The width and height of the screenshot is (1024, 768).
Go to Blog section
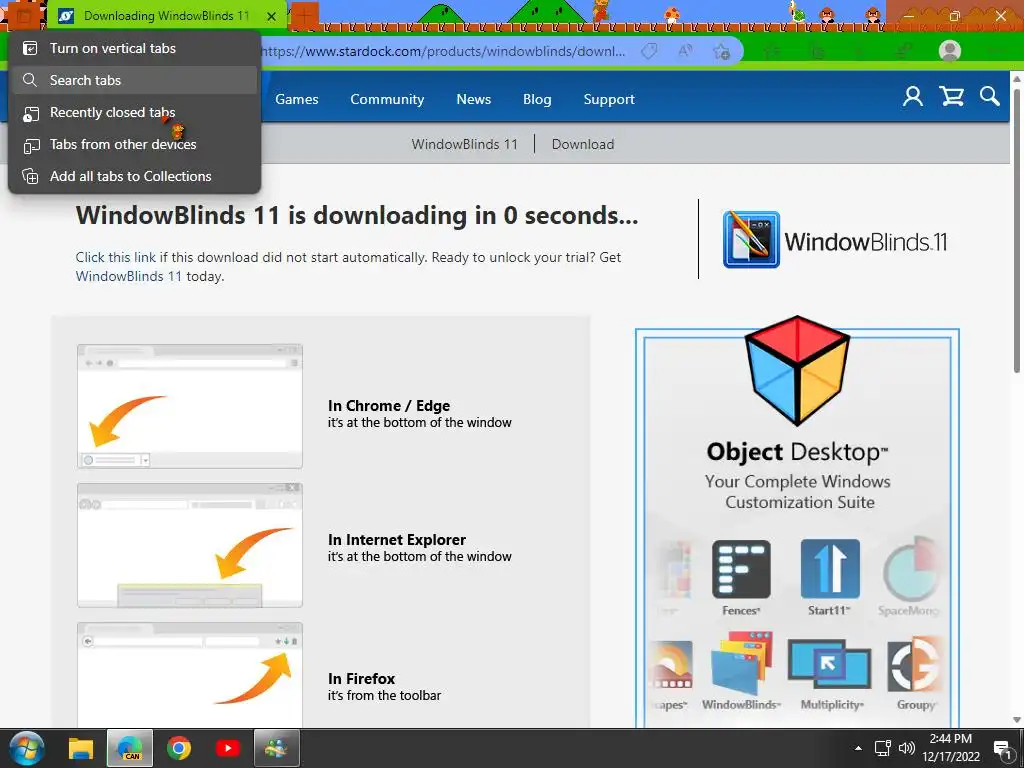click(537, 99)
